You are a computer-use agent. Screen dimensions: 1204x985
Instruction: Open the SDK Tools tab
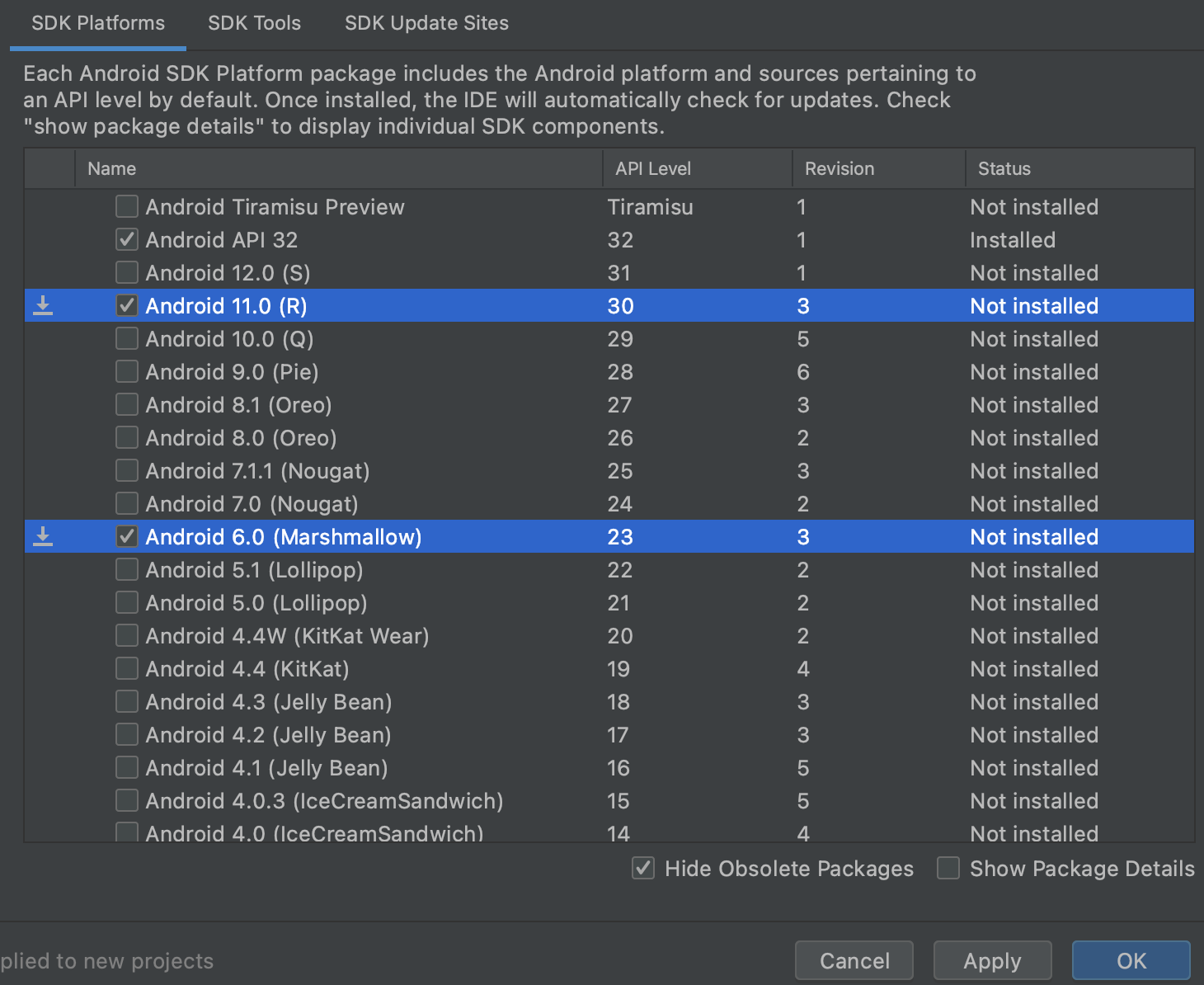254,23
